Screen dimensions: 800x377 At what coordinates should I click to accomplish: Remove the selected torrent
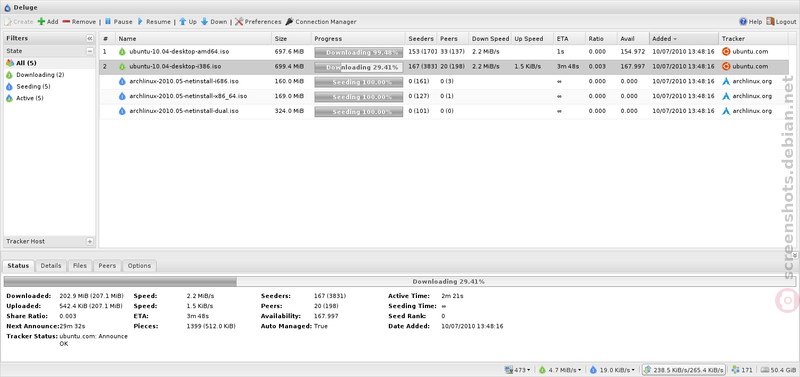point(79,22)
